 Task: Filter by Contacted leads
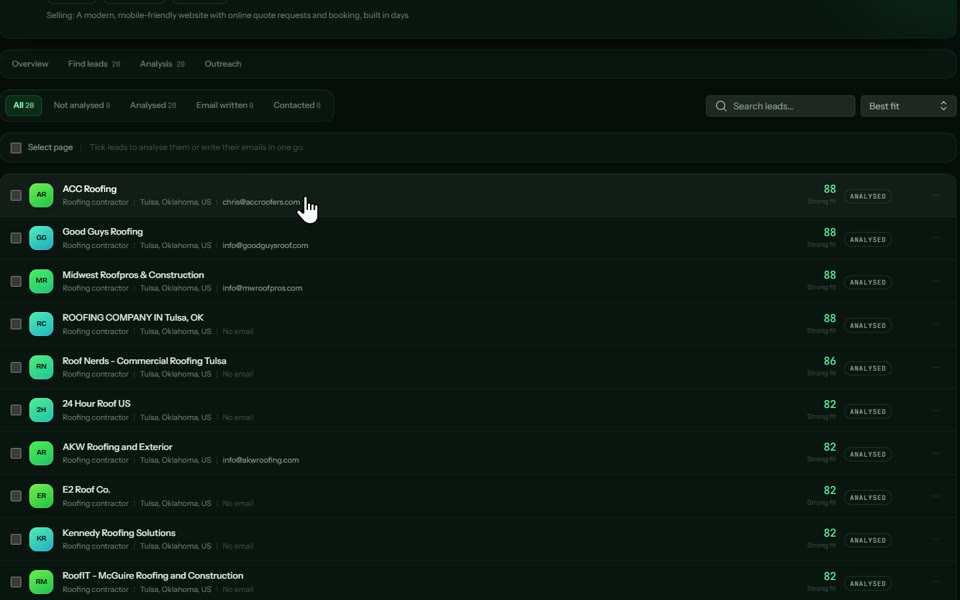[297, 105]
